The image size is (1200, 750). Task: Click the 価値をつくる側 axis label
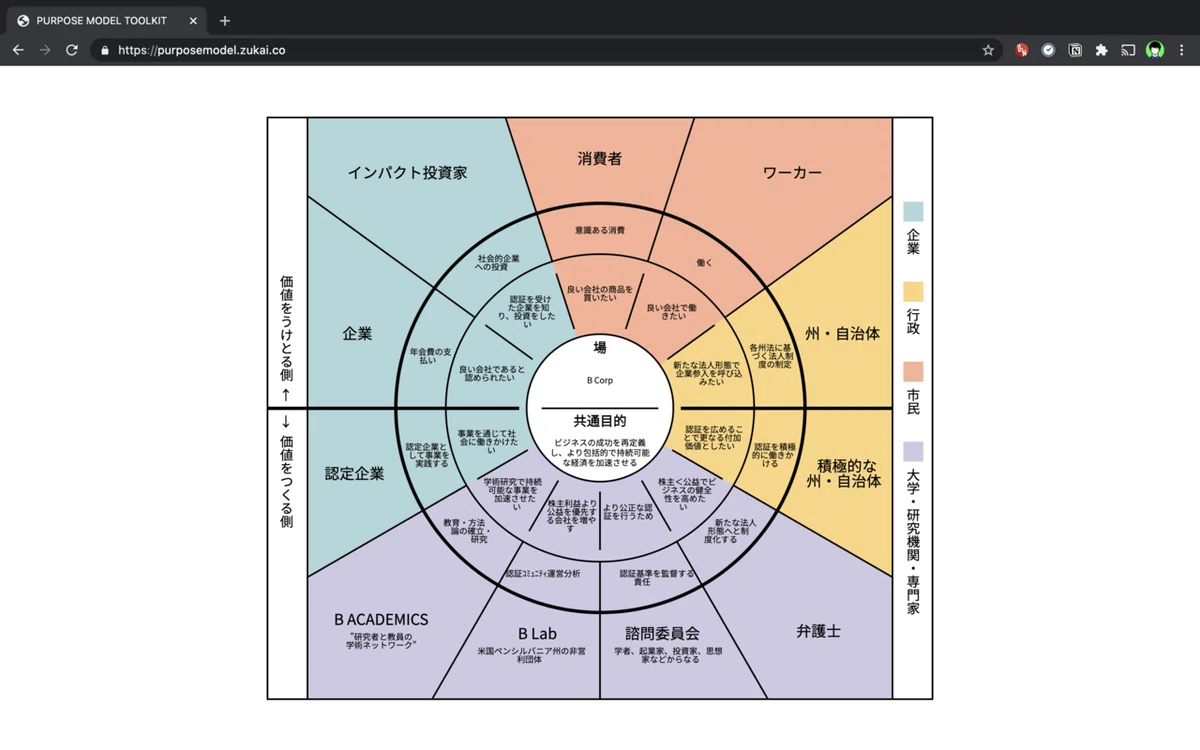point(287,480)
